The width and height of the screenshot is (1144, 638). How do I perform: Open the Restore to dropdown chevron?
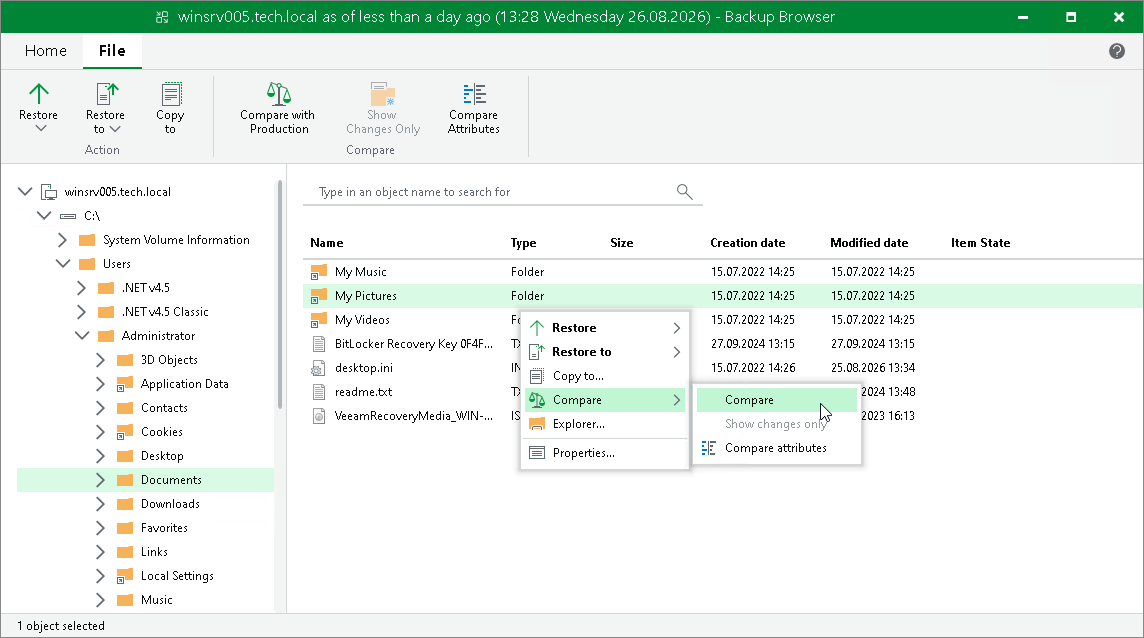(115, 129)
